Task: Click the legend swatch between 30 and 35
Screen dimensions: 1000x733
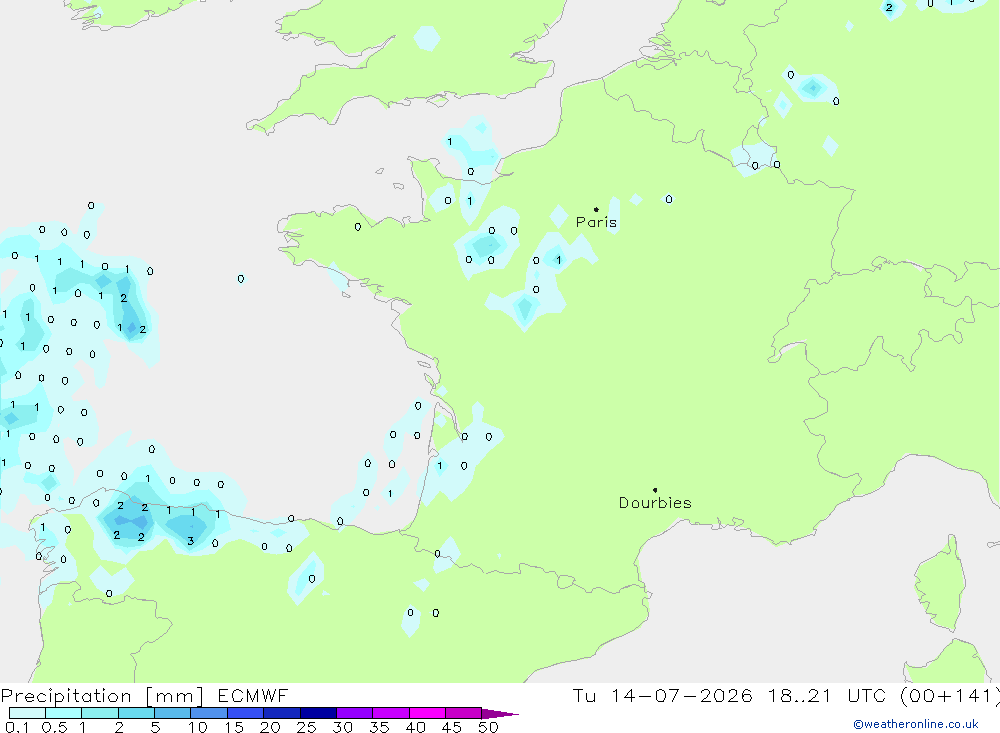Action: pyautogui.click(x=354, y=713)
